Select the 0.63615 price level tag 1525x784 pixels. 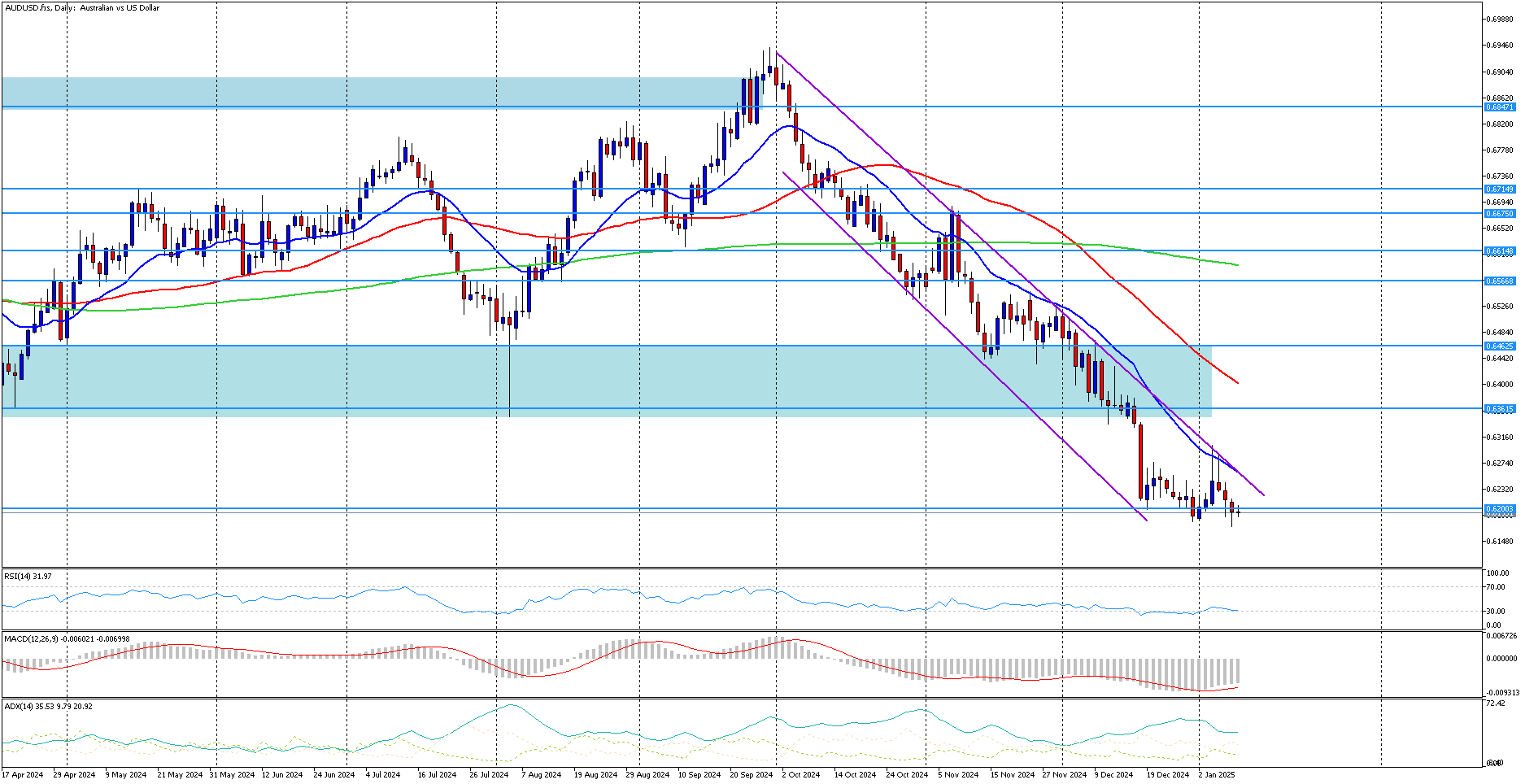point(1500,409)
